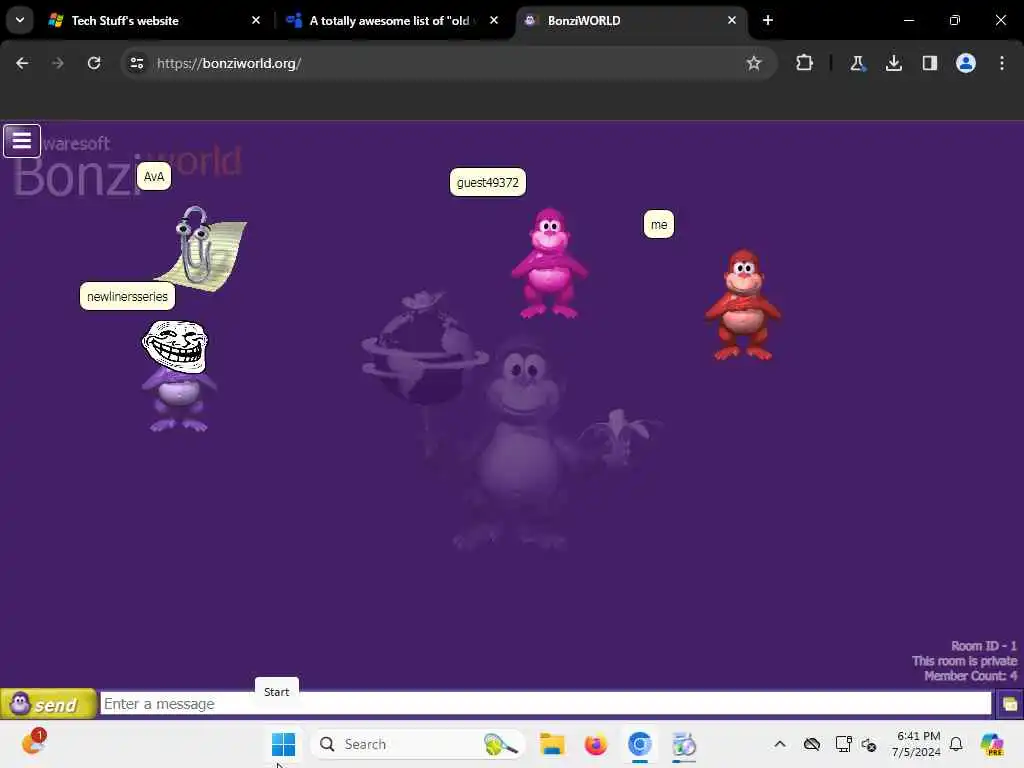This screenshot has height=768, width=1024.
Task: Focus the 'Enter a message' input field
Action: tap(545, 704)
